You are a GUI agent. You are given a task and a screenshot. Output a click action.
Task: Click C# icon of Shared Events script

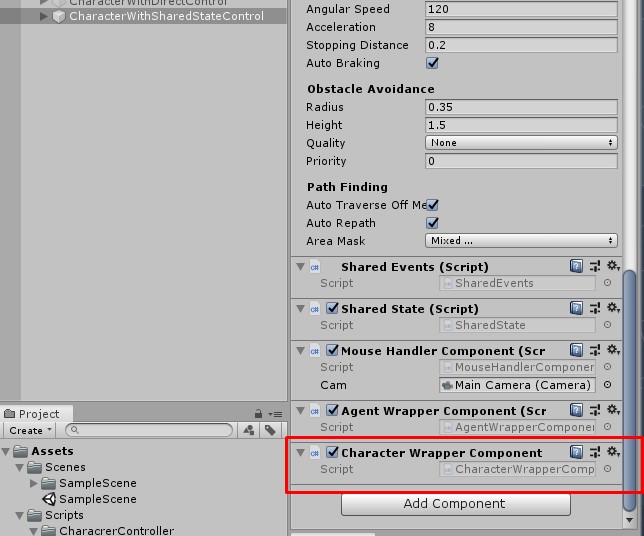tap(315, 267)
